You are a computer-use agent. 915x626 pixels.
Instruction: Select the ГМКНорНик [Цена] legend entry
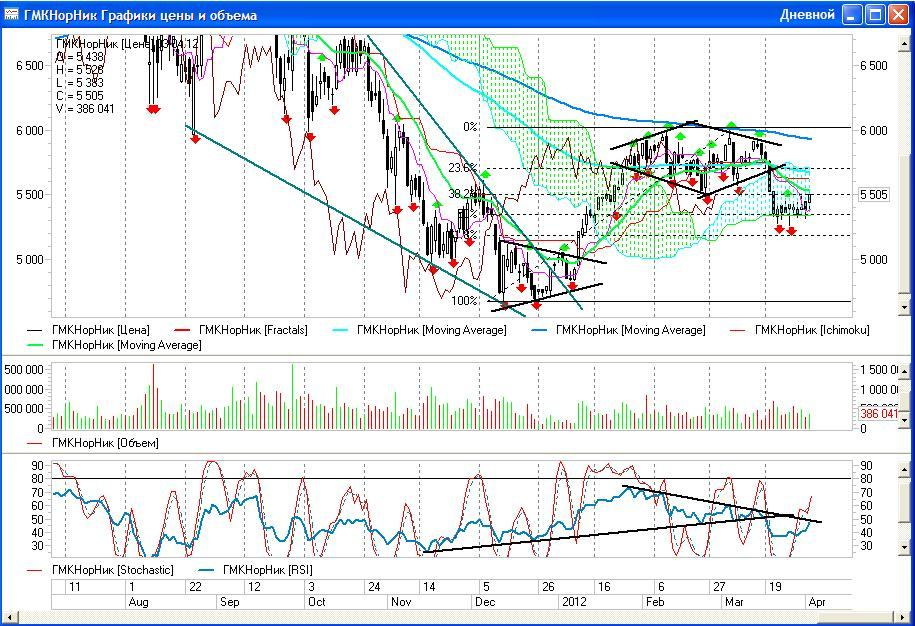[88, 330]
